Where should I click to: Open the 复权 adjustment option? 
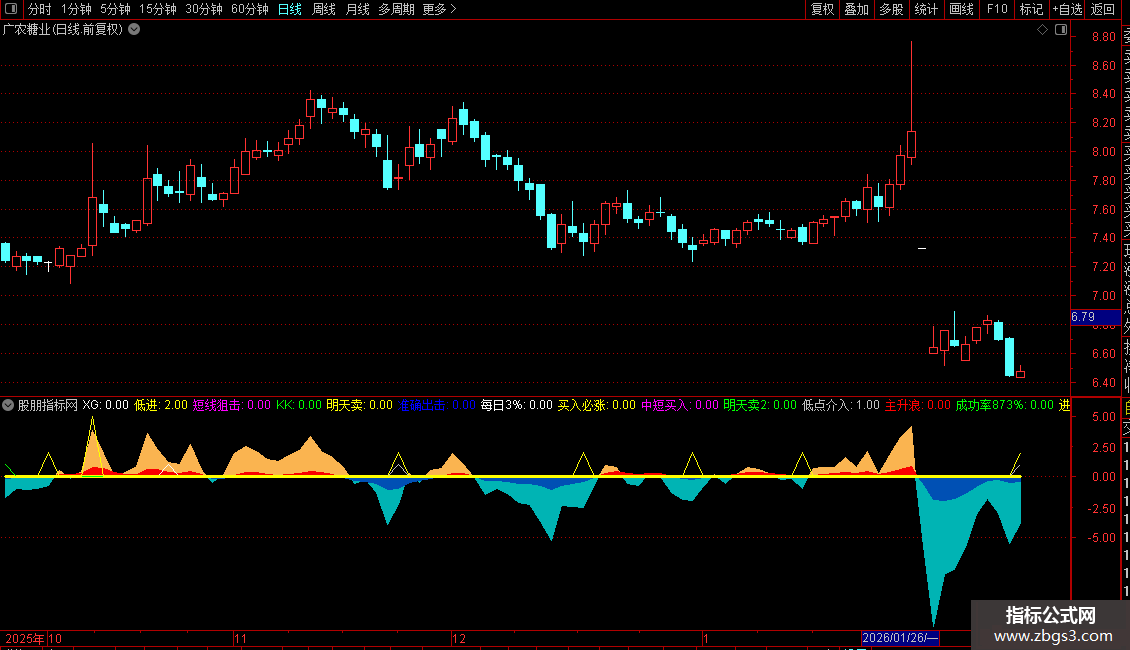click(x=822, y=9)
